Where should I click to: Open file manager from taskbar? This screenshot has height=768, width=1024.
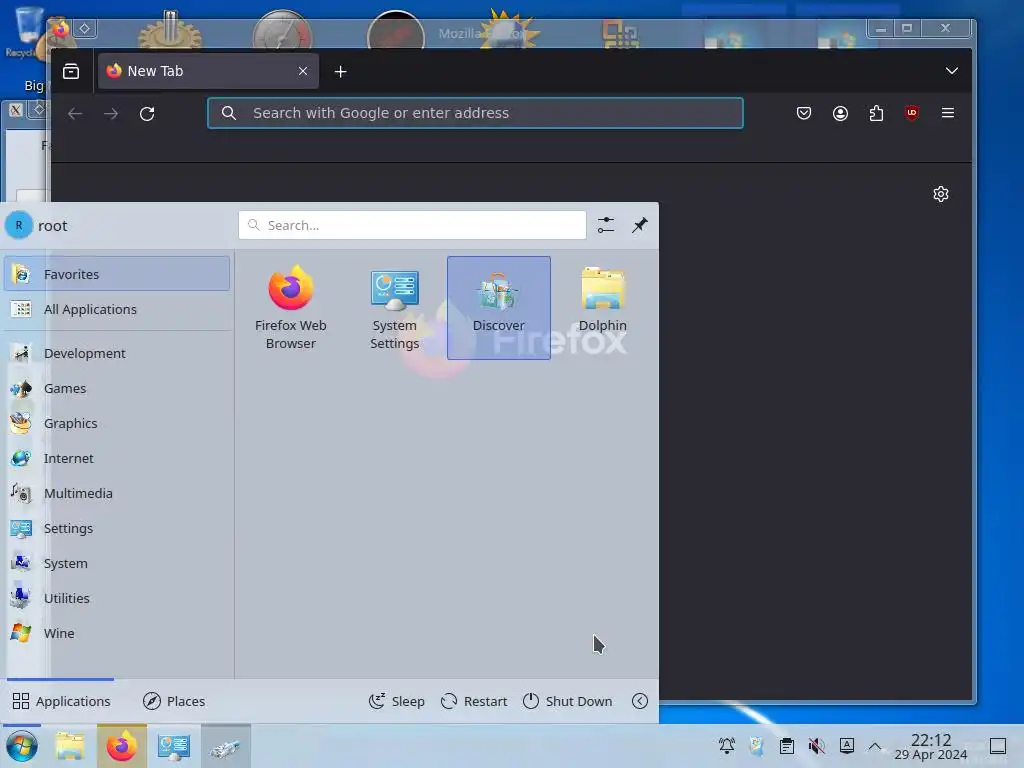click(71, 746)
